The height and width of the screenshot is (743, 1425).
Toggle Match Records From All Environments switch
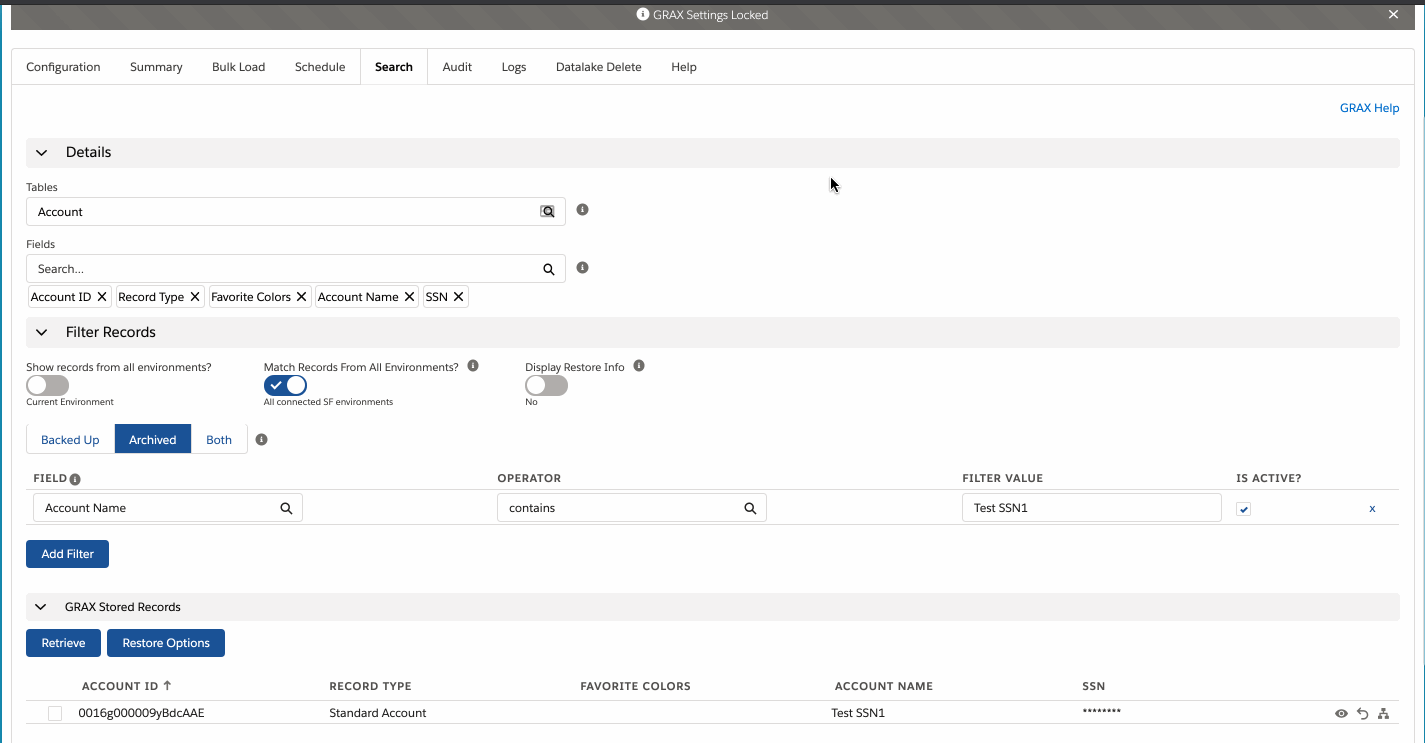pyautogui.click(x=285, y=385)
